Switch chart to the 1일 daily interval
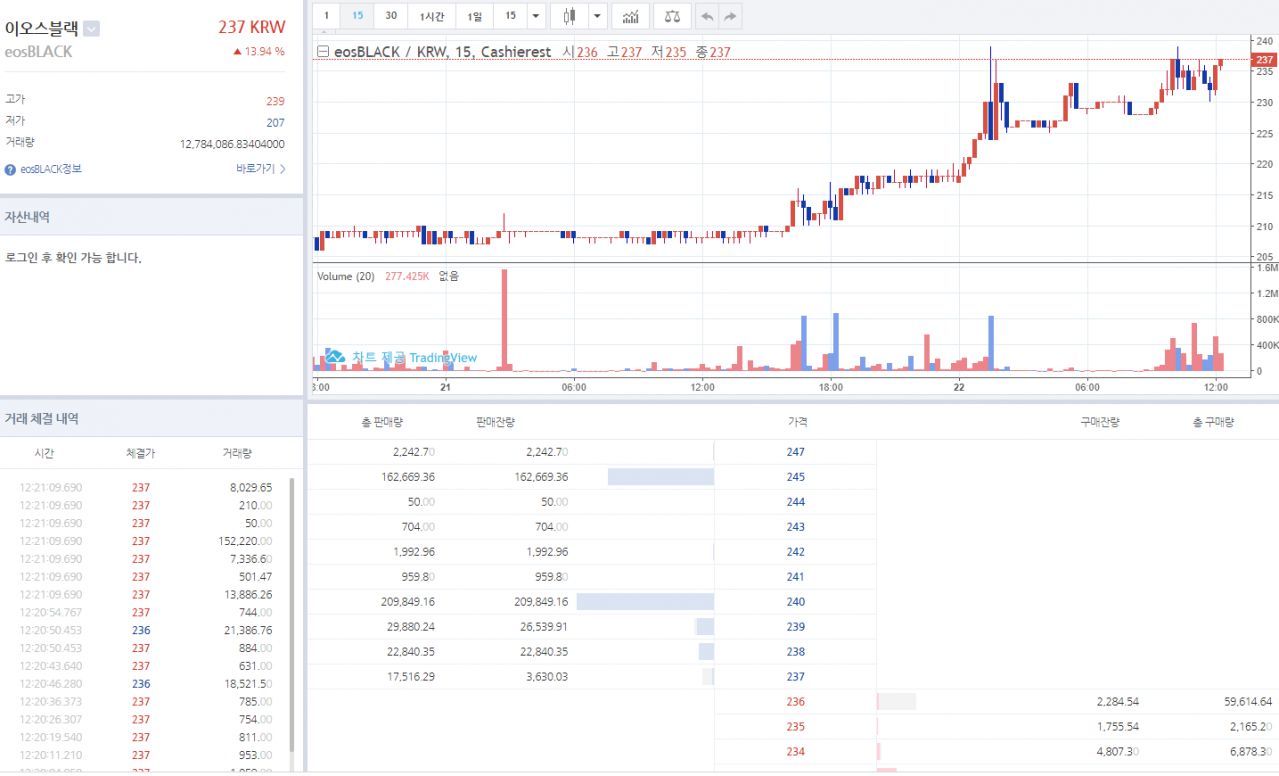Image resolution: width=1279 pixels, height=776 pixels. tap(474, 16)
